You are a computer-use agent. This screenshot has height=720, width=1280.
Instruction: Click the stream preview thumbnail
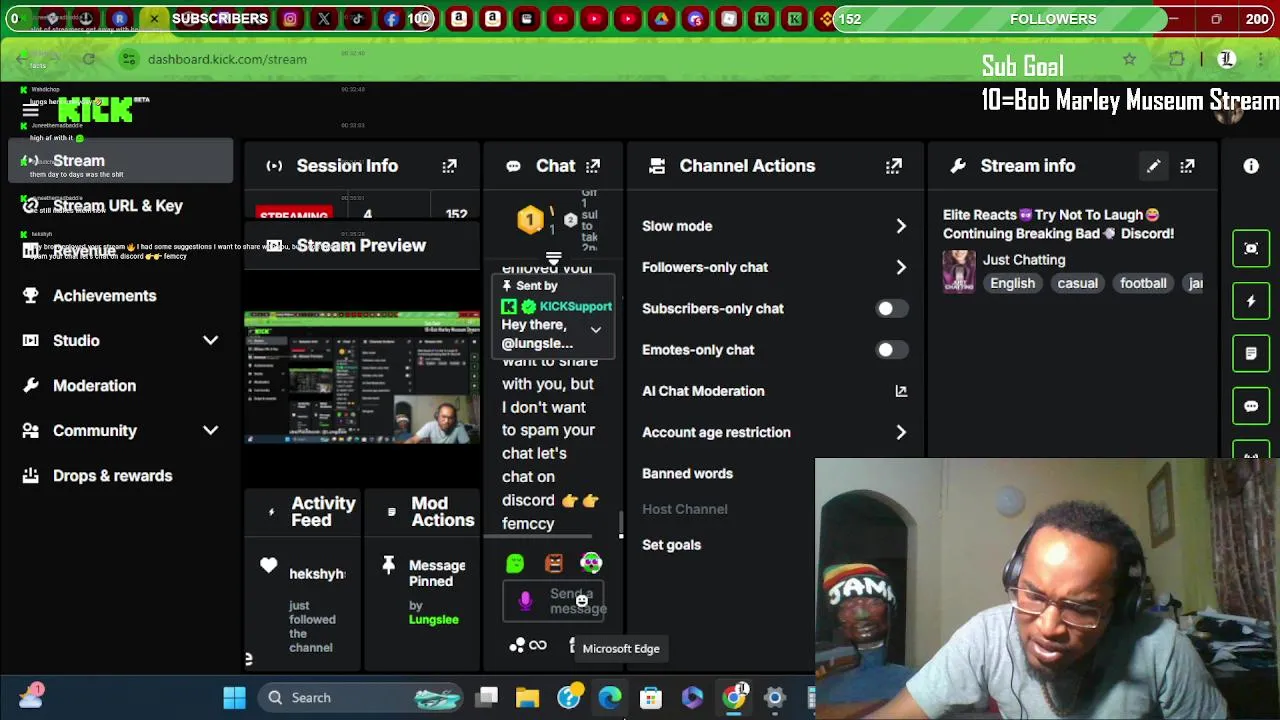[x=362, y=377]
